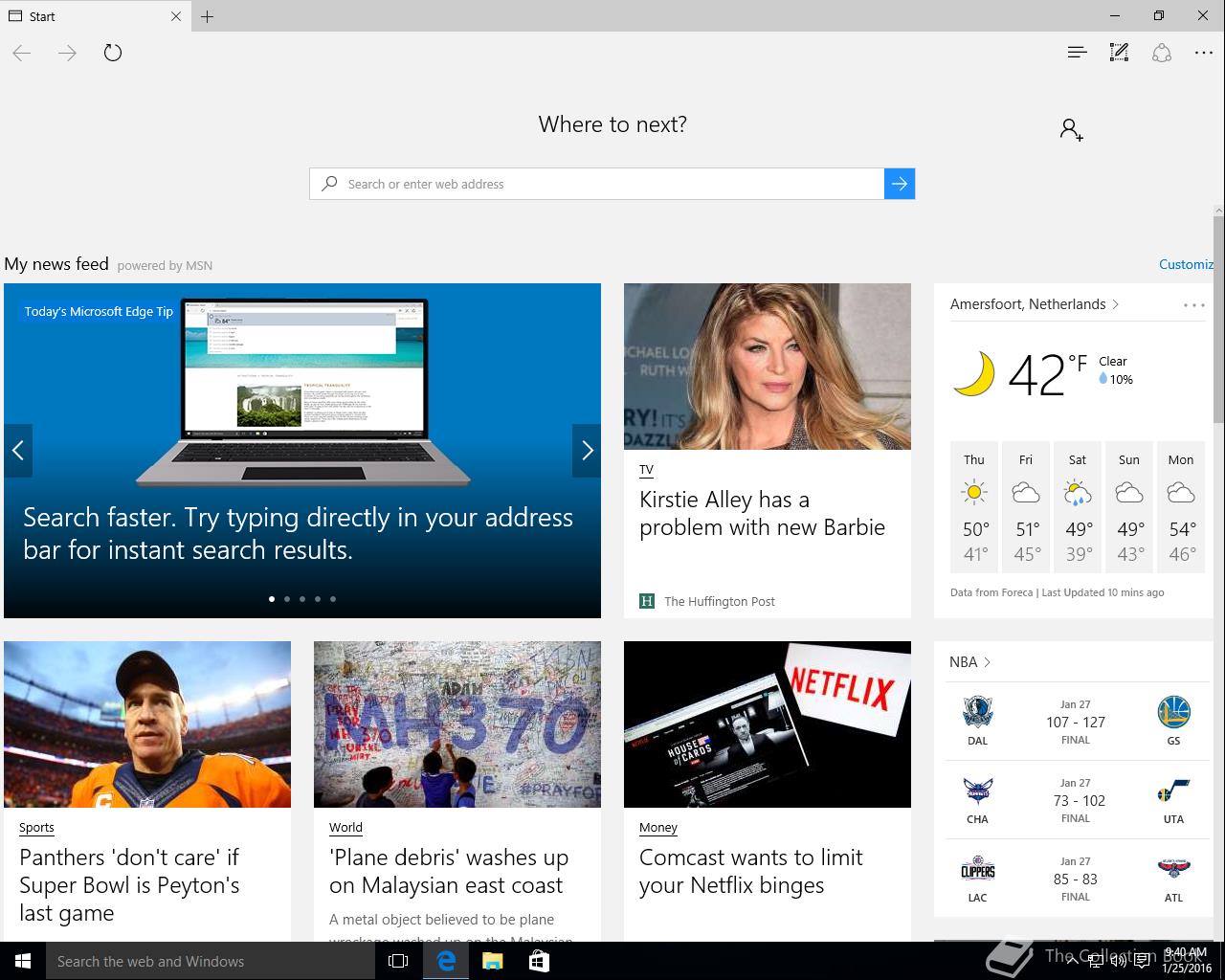The width and height of the screenshot is (1225, 980).
Task: Click the moon clear weather icon
Action: [973, 374]
